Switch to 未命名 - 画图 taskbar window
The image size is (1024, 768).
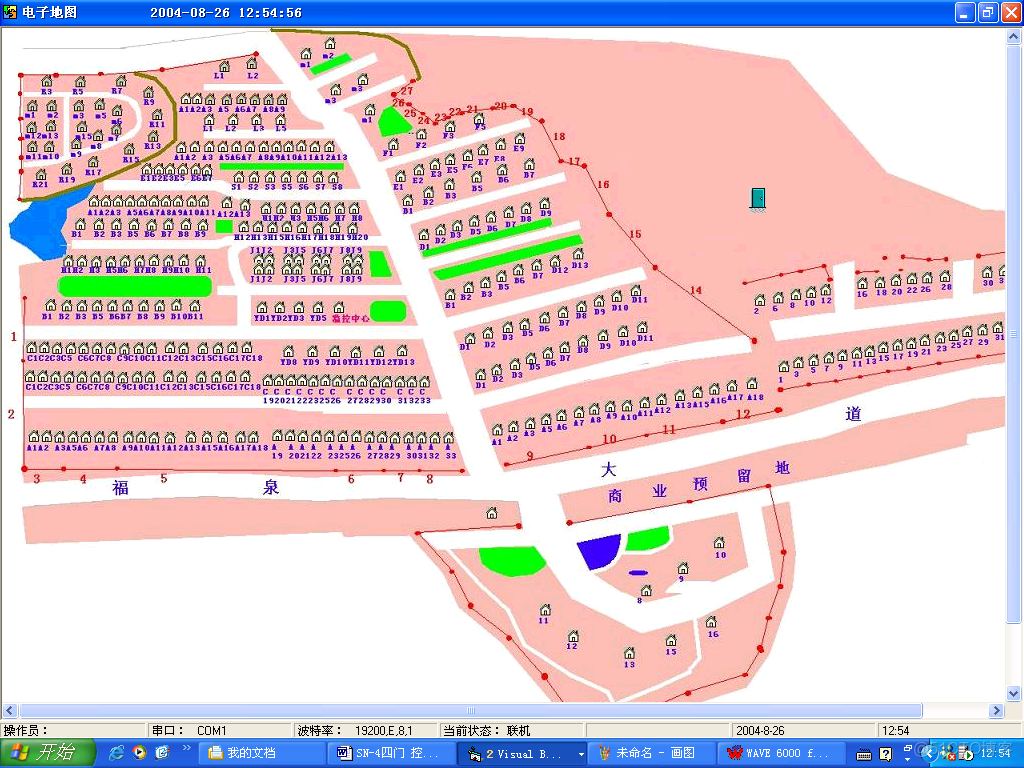coord(651,753)
